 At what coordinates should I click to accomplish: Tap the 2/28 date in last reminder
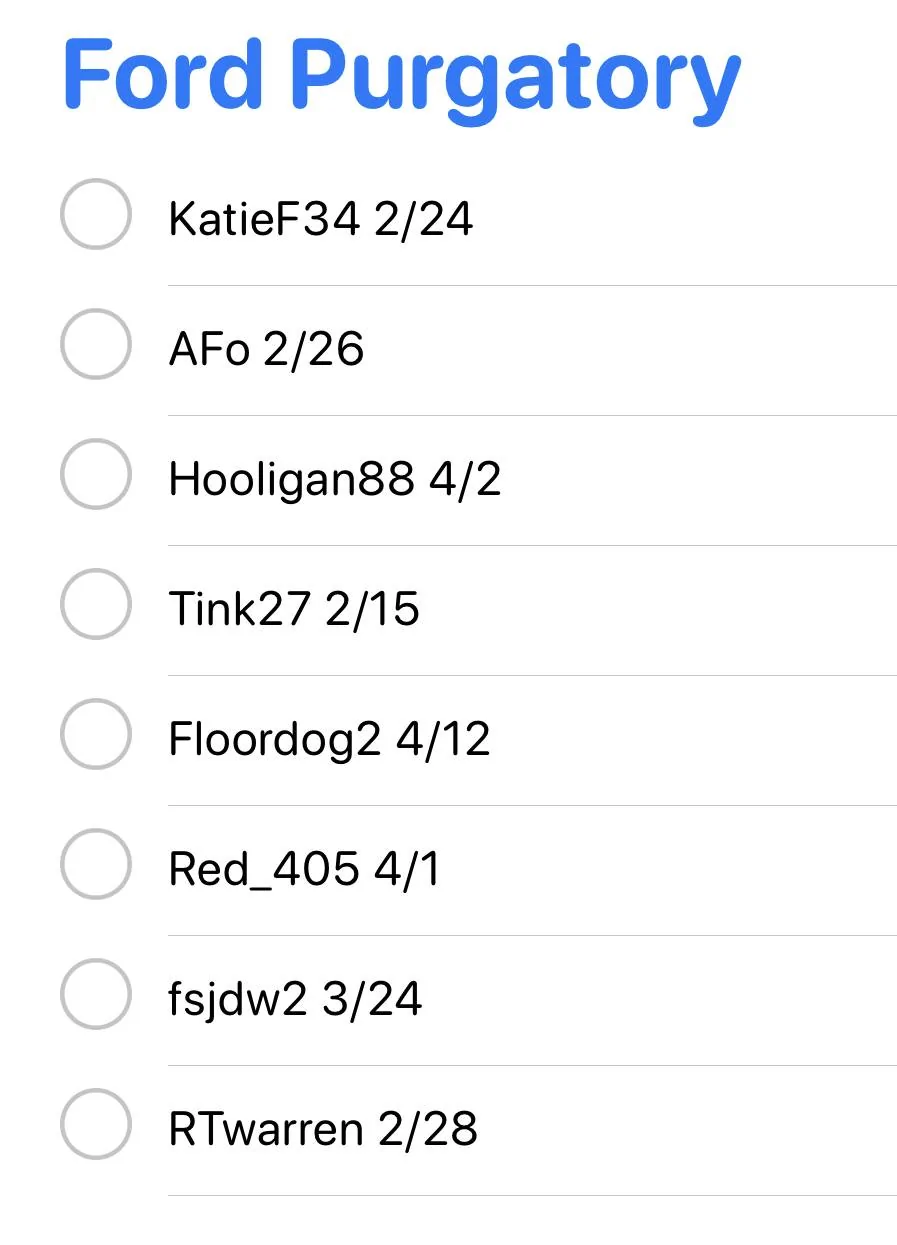428,1129
